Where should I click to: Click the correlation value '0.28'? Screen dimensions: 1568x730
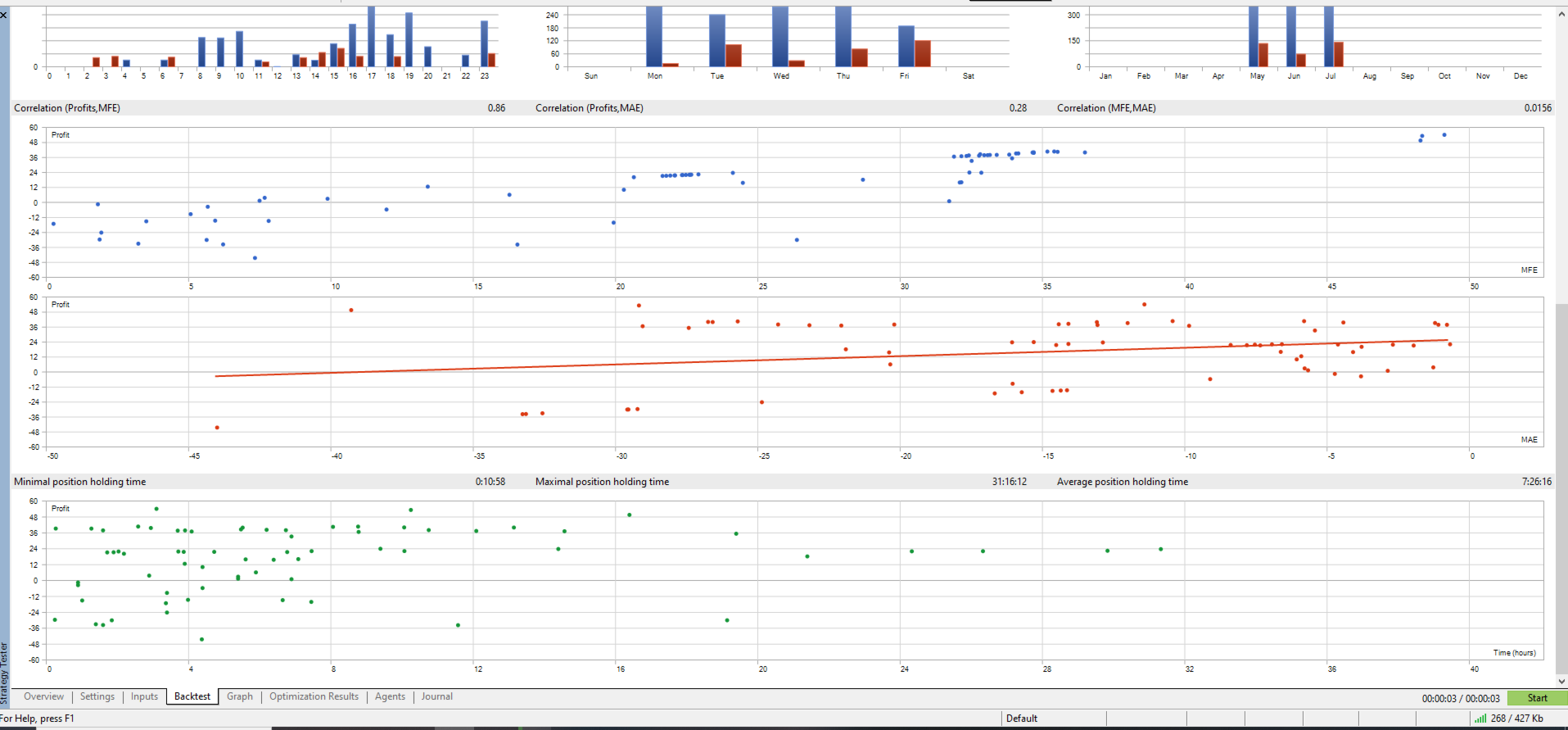click(x=1018, y=108)
